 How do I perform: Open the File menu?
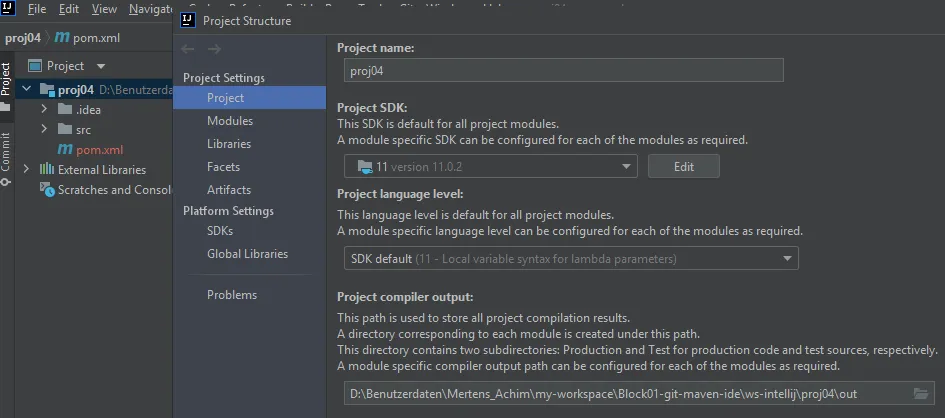tap(37, 10)
